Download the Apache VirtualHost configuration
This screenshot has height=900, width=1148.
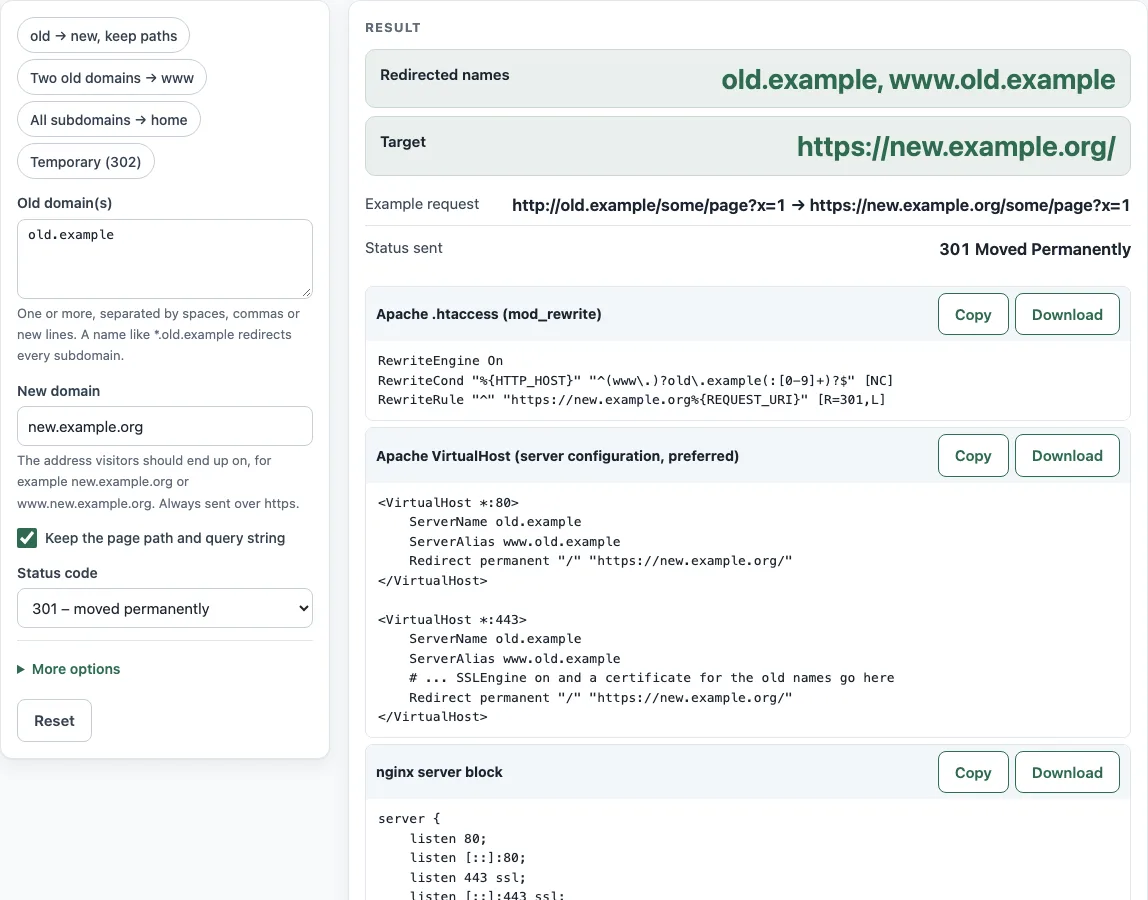[1067, 455]
